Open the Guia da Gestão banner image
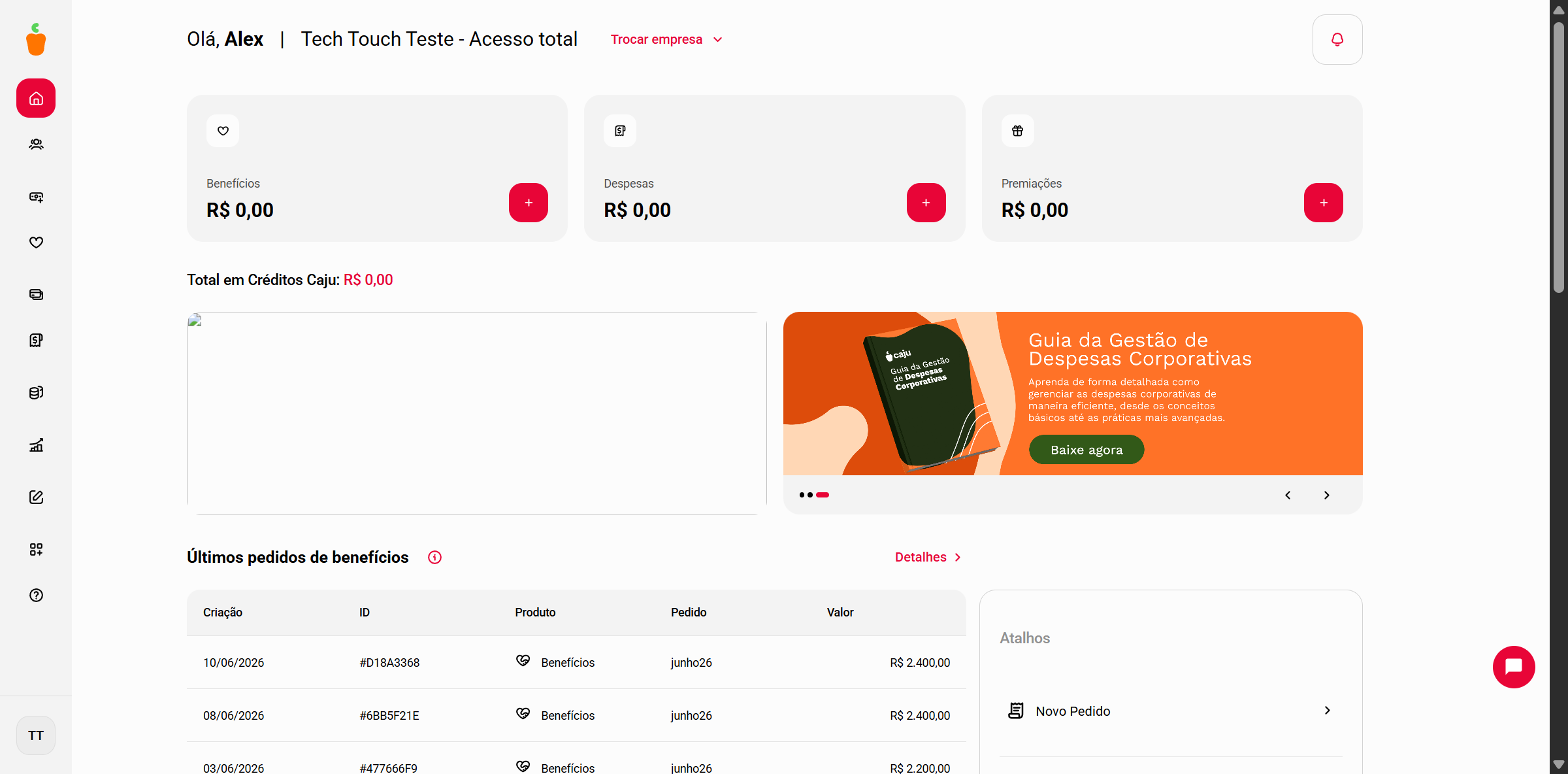The image size is (1568, 774). [1073, 394]
